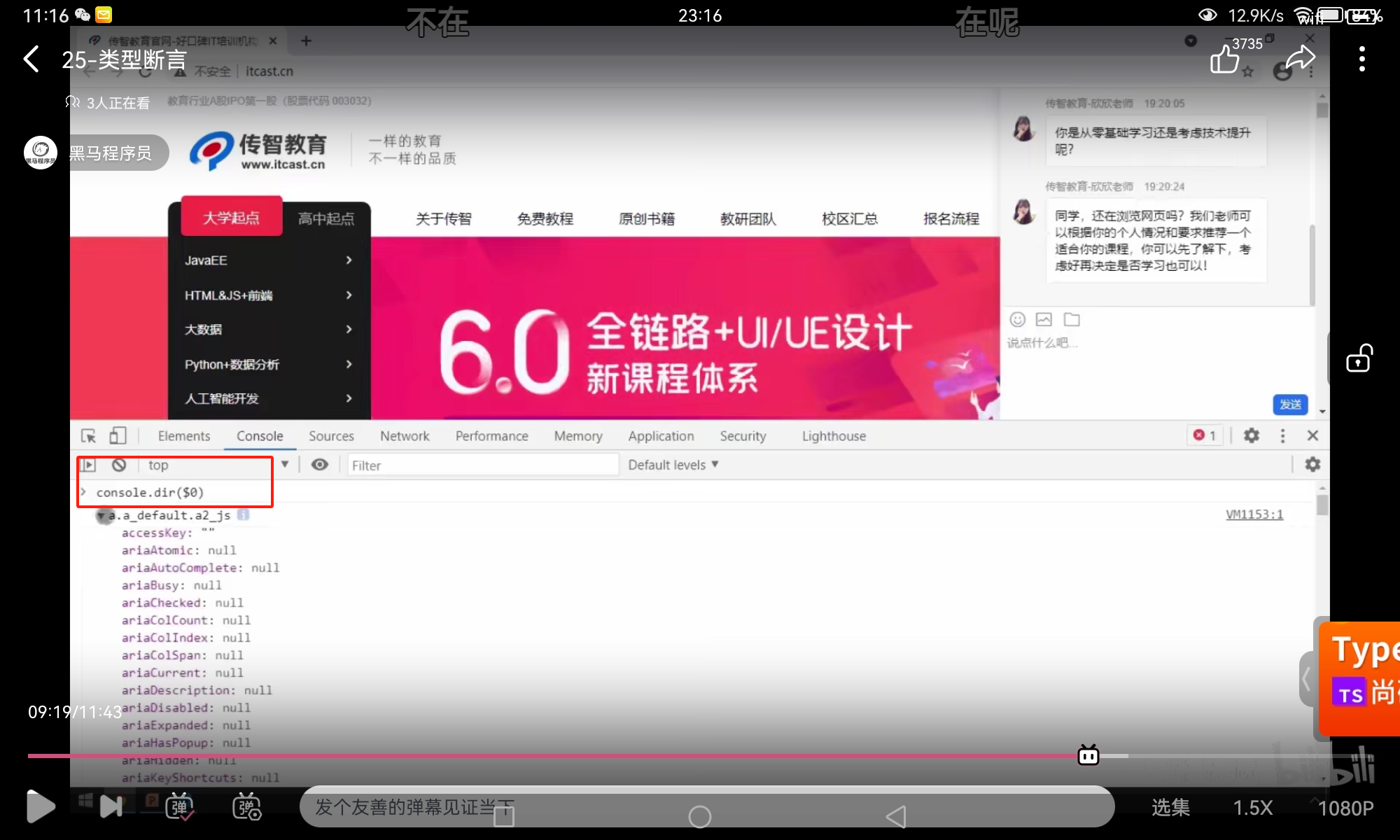Open Default levels dropdown
This screenshot has height=840, width=1400.
pyautogui.click(x=673, y=465)
